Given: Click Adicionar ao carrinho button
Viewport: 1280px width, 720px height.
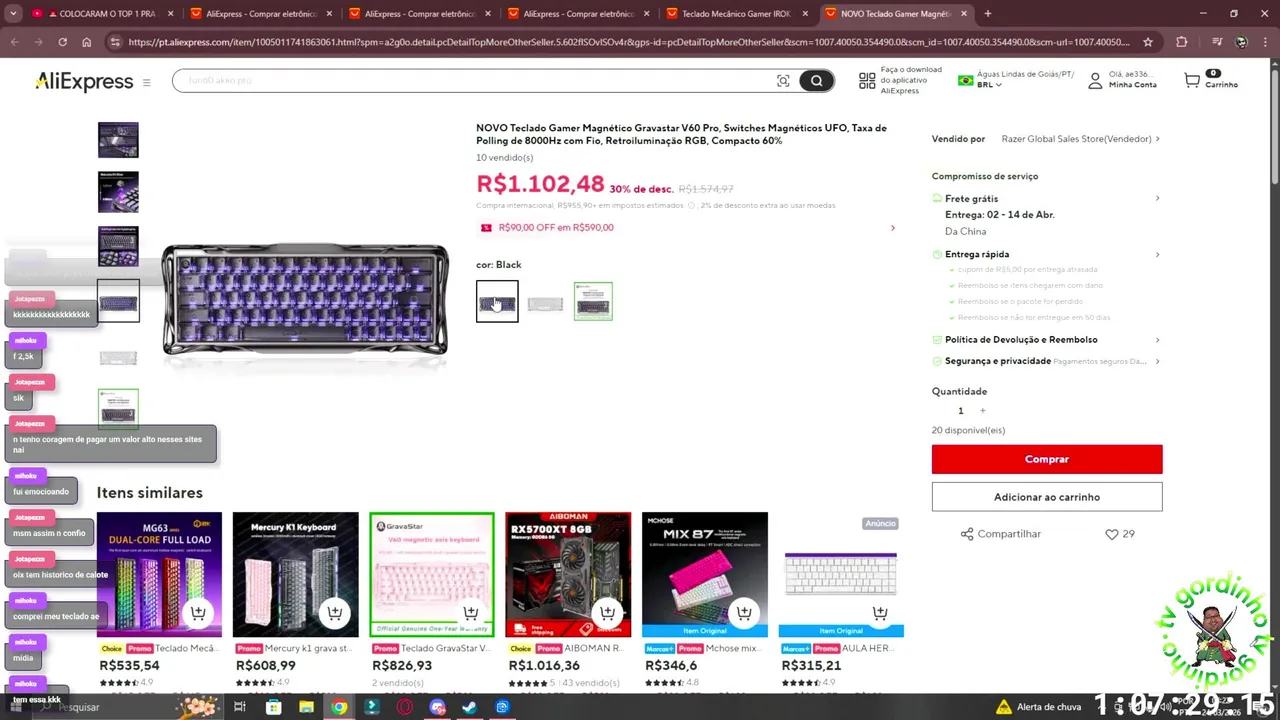Looking at the screenshot, I should (1047, 497).
